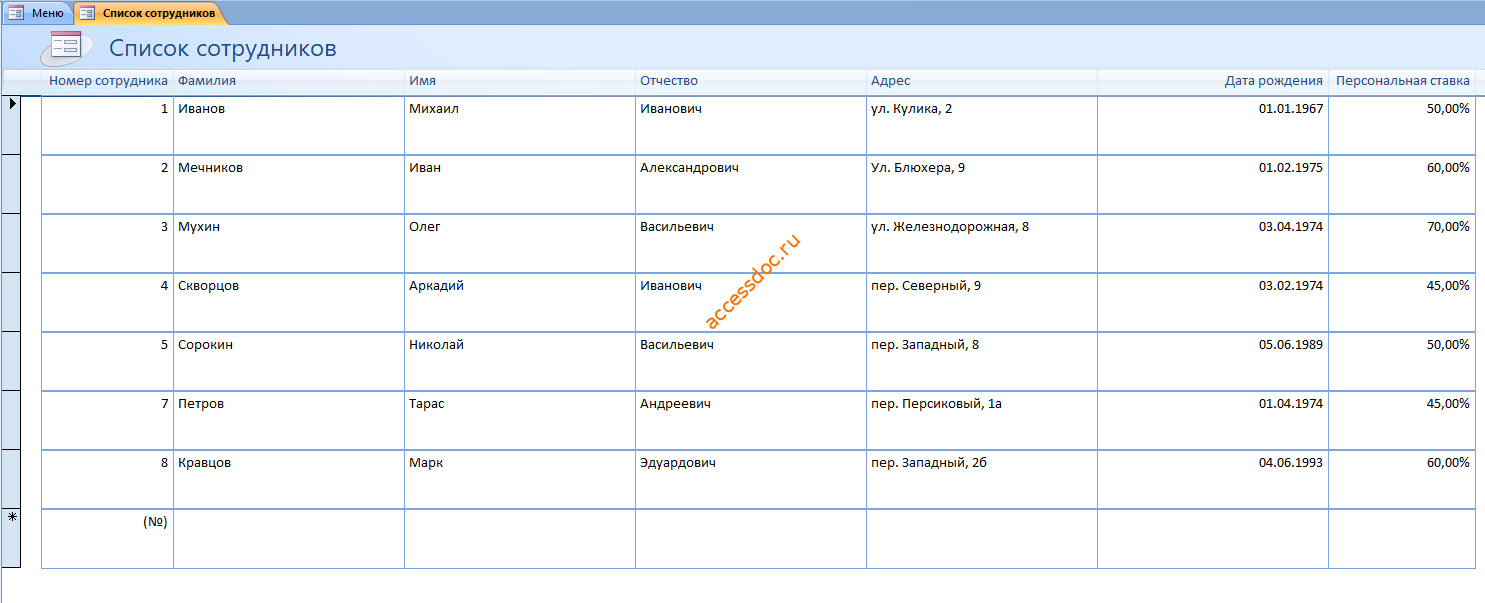Click the 70,00% personal rate cell

(1402, 243)
